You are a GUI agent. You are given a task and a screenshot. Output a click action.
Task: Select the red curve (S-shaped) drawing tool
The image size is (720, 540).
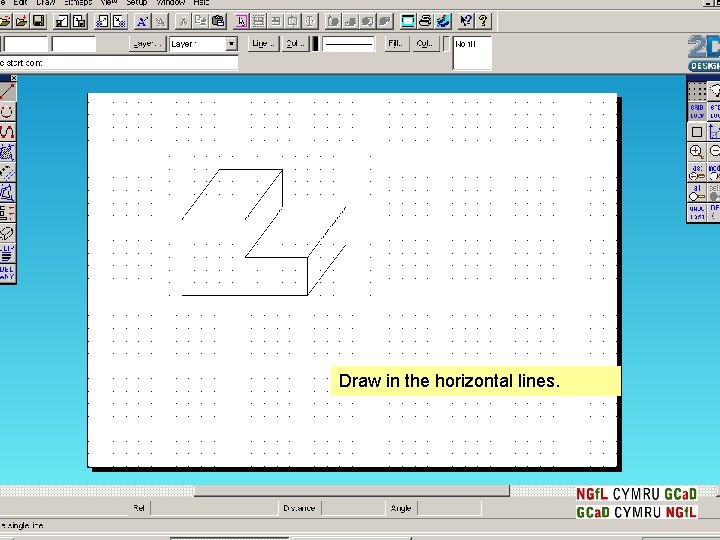[7, 132]
